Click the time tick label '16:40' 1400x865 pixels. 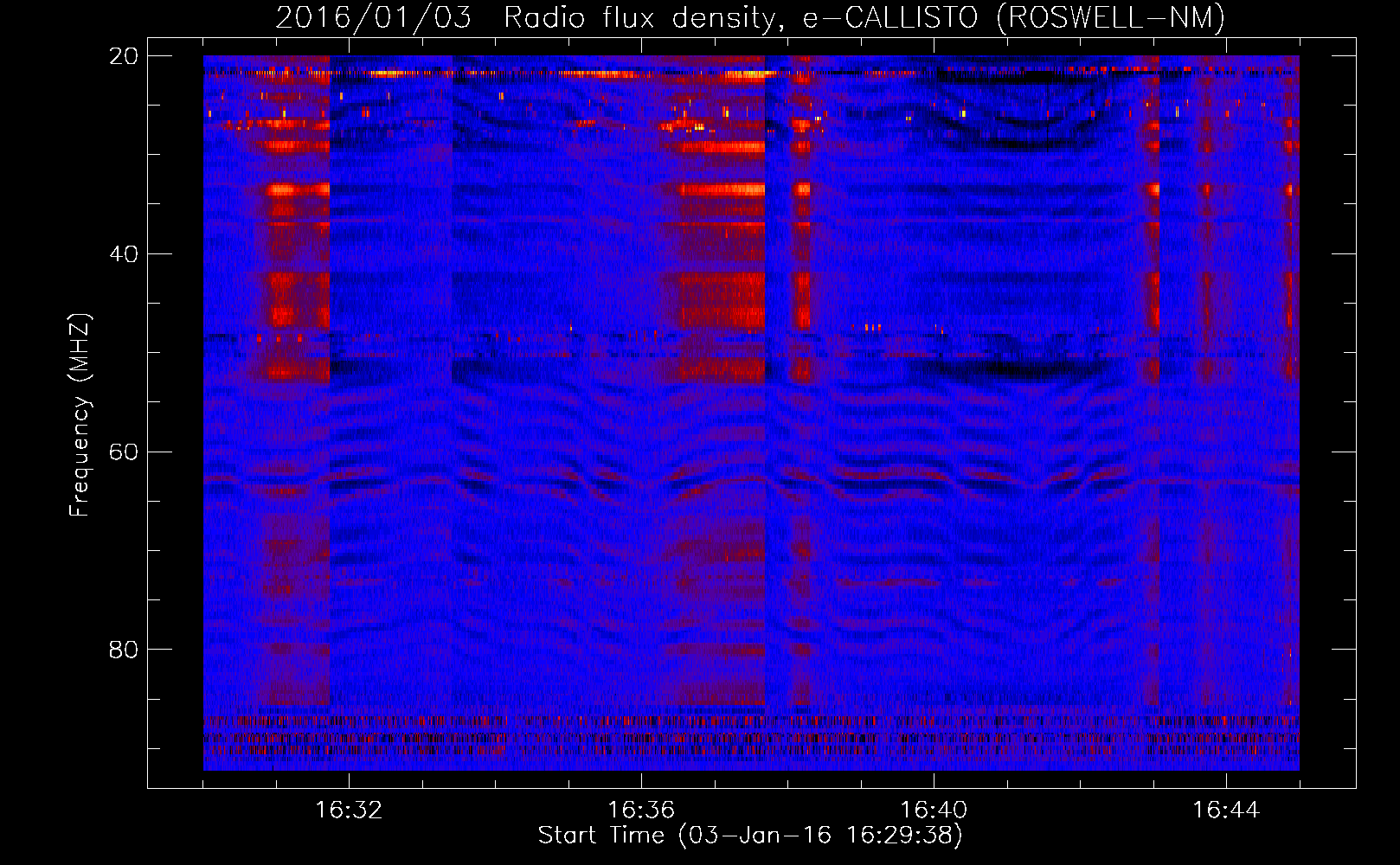click(934, 811)
